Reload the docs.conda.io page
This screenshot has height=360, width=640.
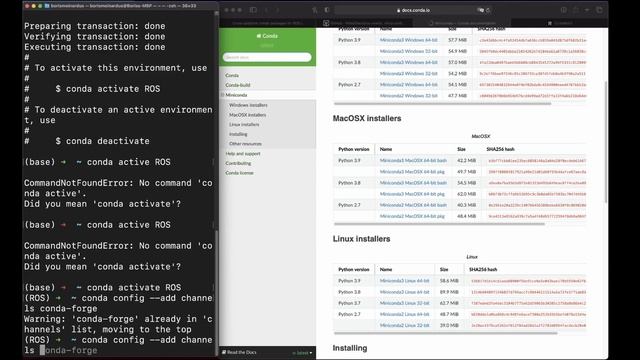tap(488, 10)
